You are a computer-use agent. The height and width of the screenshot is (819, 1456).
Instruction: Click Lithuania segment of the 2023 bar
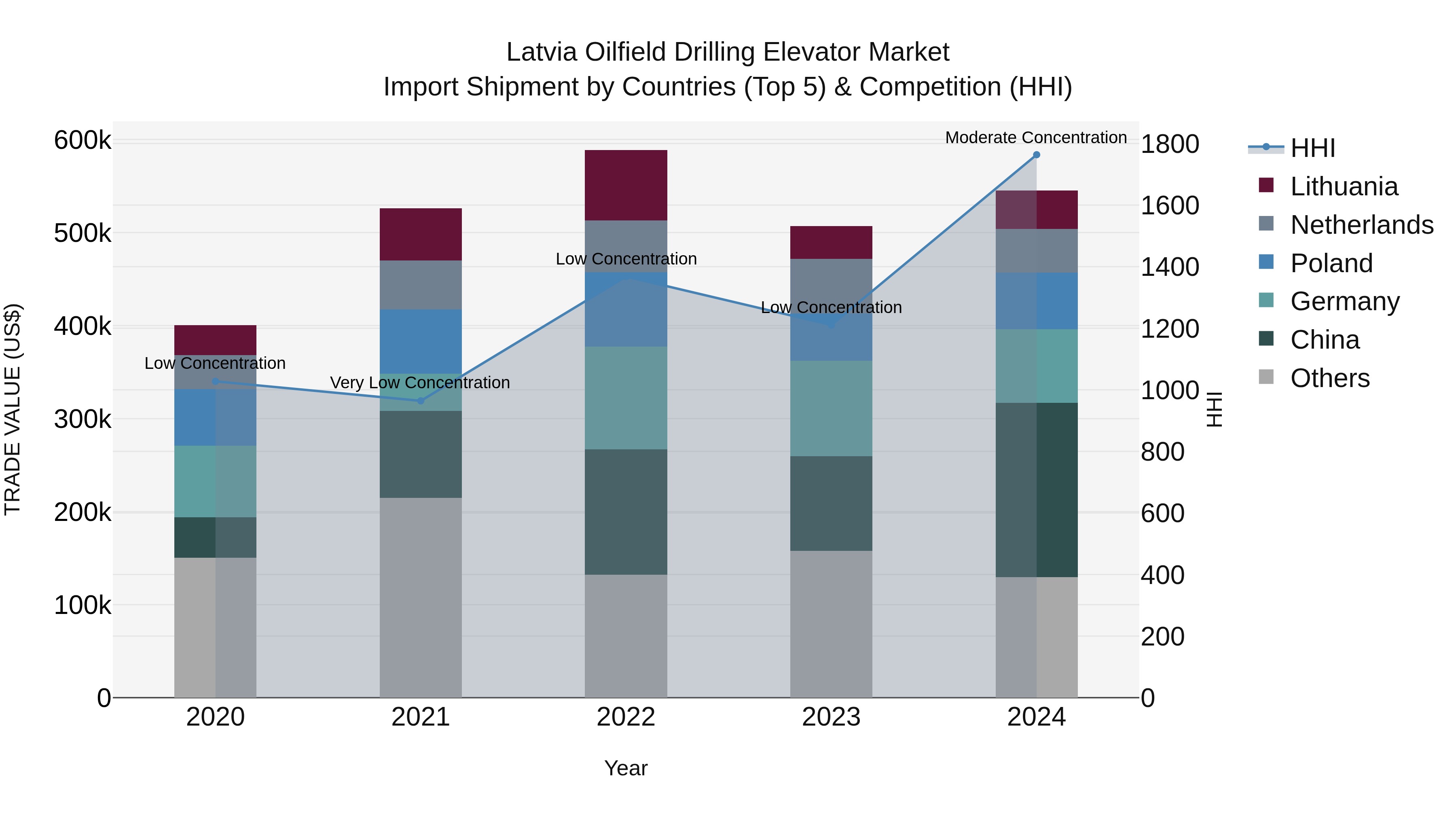click(831, 243)
